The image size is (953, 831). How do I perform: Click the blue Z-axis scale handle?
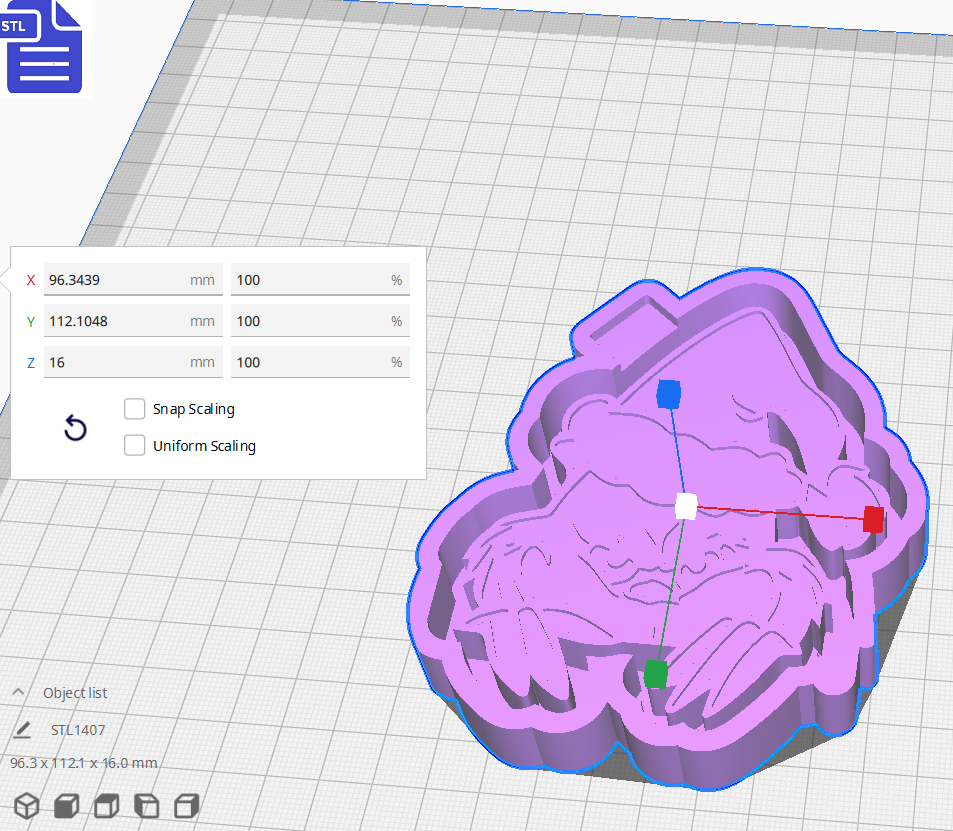(x=667, y=395)
